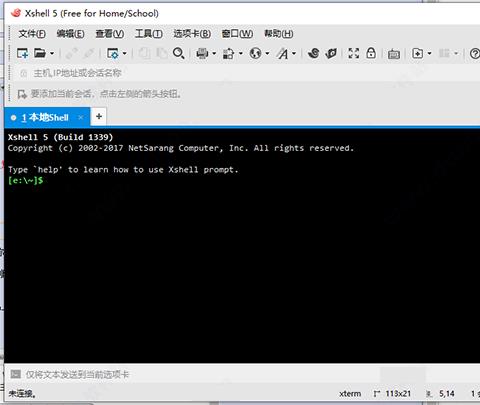Click the Find magnifier icon
The image size is (480, 405).
click(179, 53)
